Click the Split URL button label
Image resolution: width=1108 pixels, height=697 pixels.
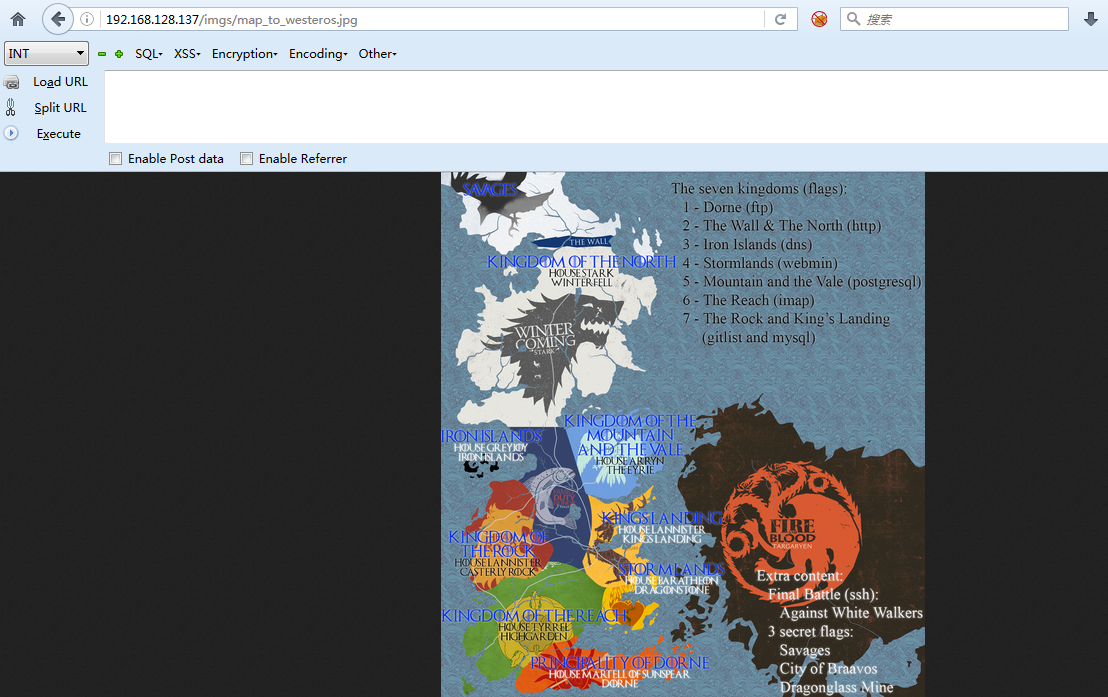(x=60, y=107)
